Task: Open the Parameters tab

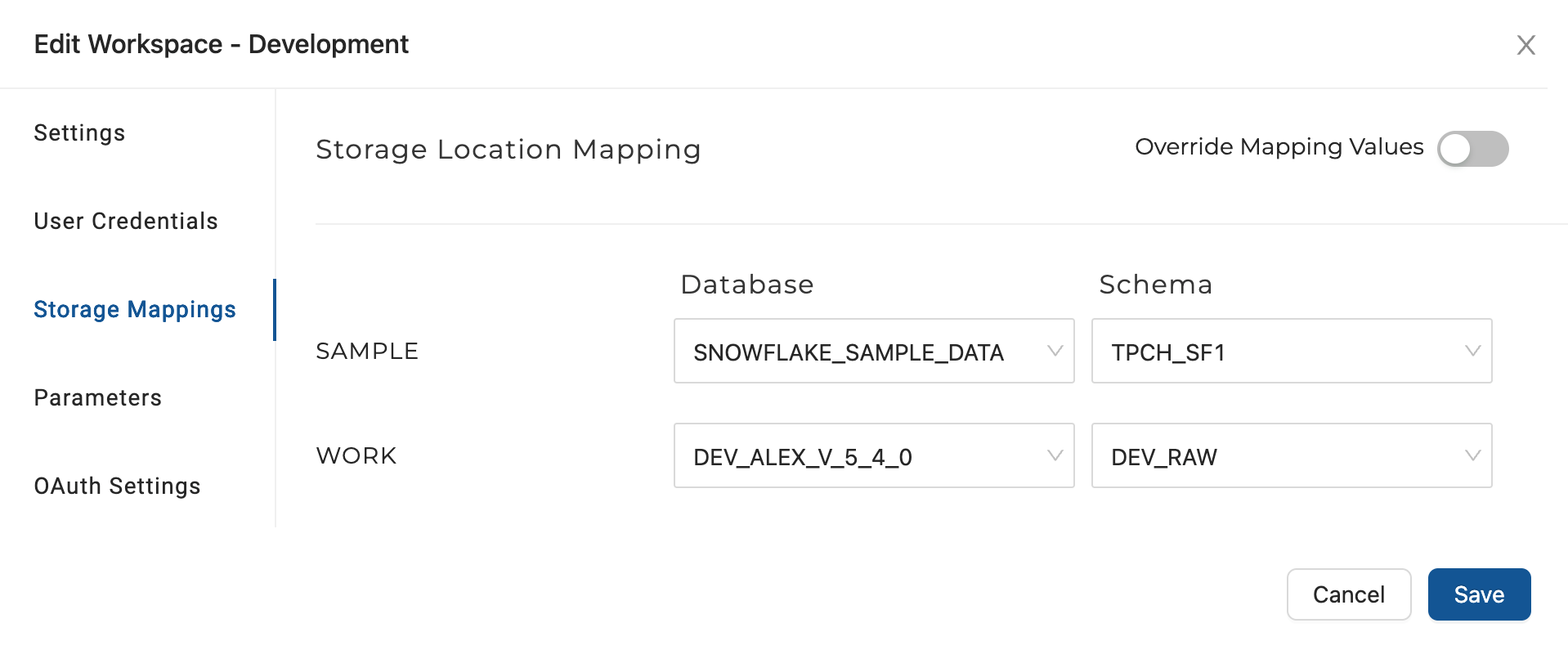Action: tap(98, 398)
